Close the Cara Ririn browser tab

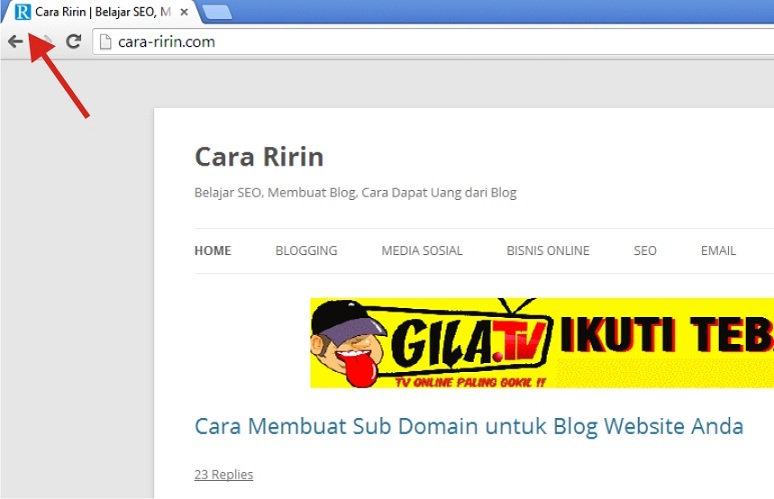[184, 12]
